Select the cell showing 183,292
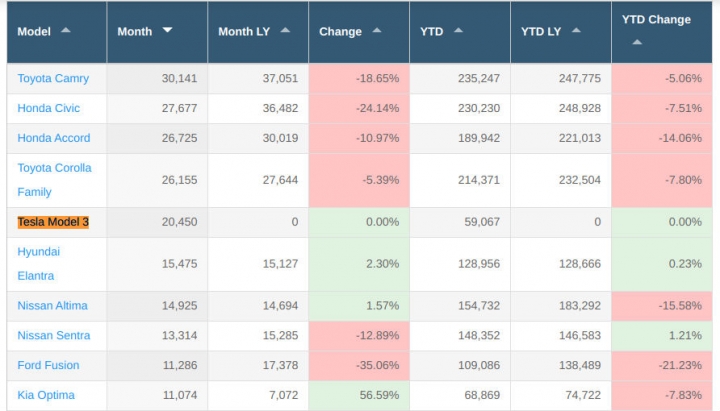This screenshot has width=720, height=411. pyautogui.click(x=561, y=306)
